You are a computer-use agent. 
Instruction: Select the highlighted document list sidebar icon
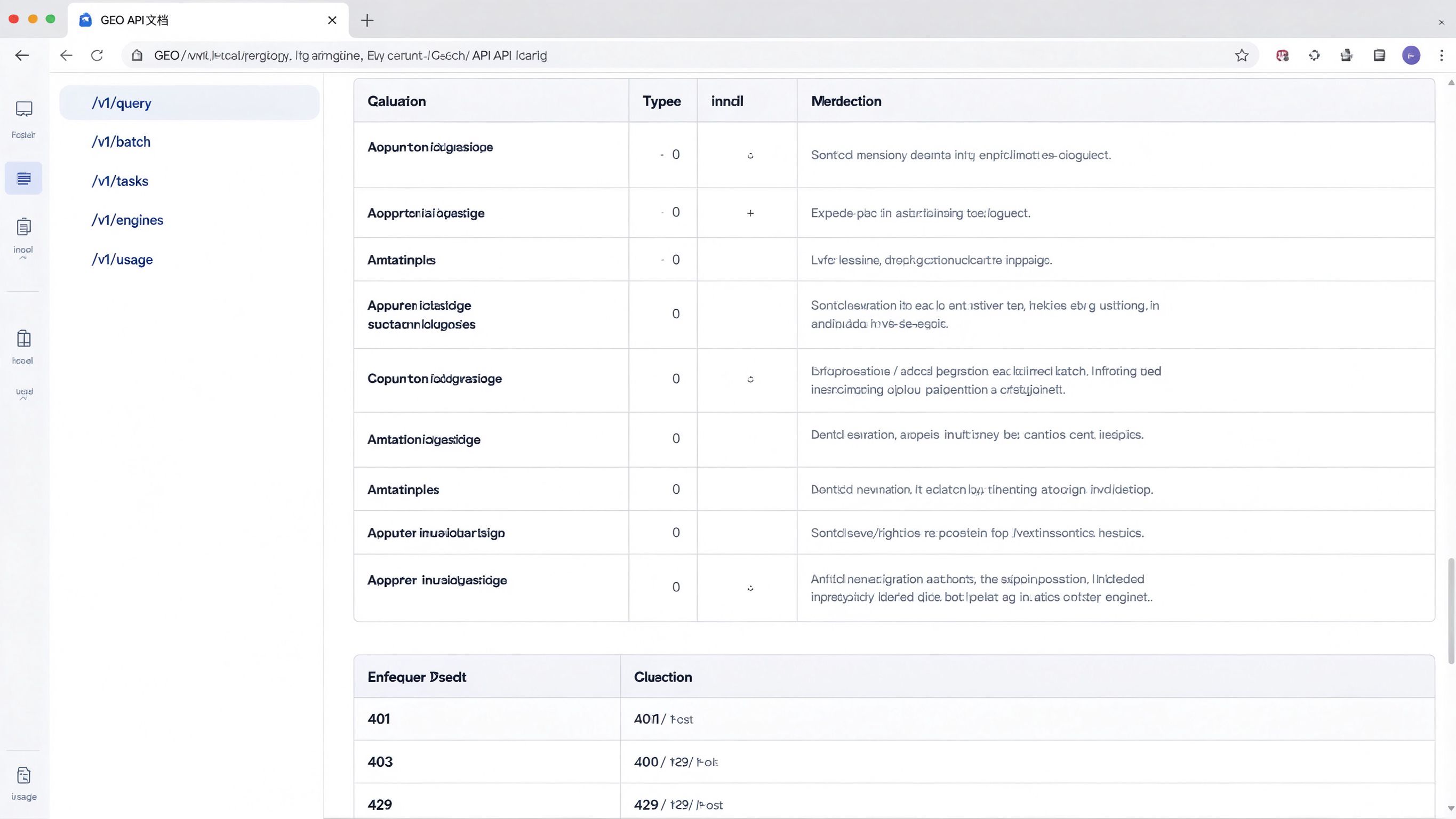[x=24, y=179]
